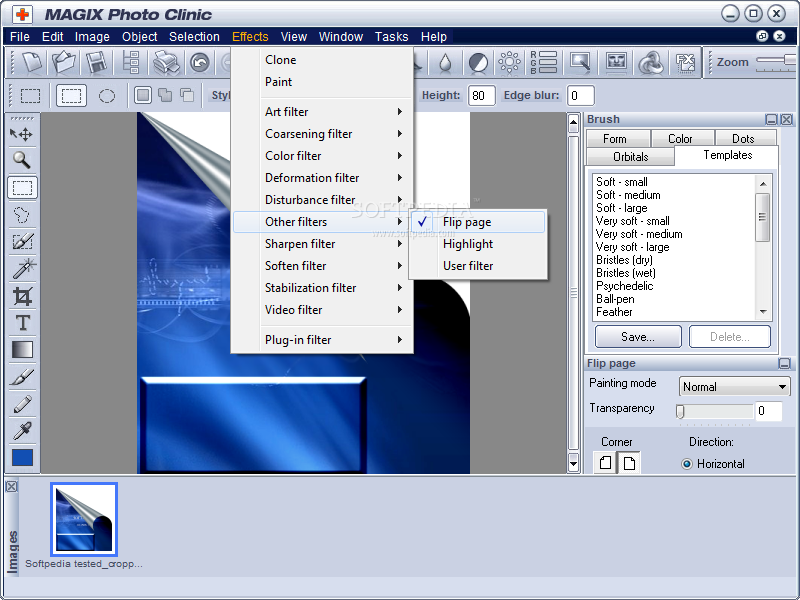Select User filter in submenu
Image resolution: width=800 pixels, height=600 pixels.
478,266
